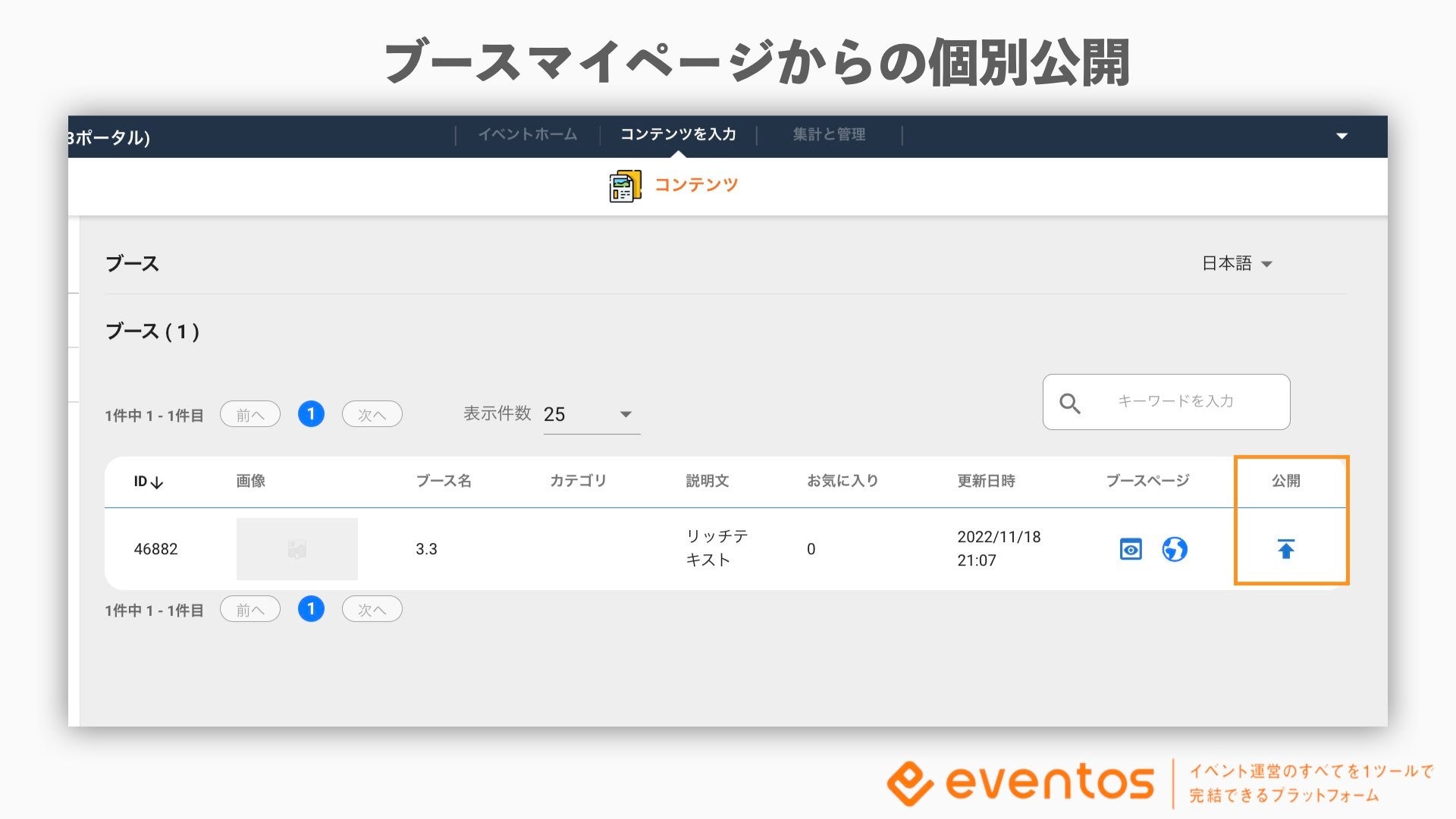Click the search magnifier icon
The width and height of the screenshot is (1456, 819).
point(1069,403)
